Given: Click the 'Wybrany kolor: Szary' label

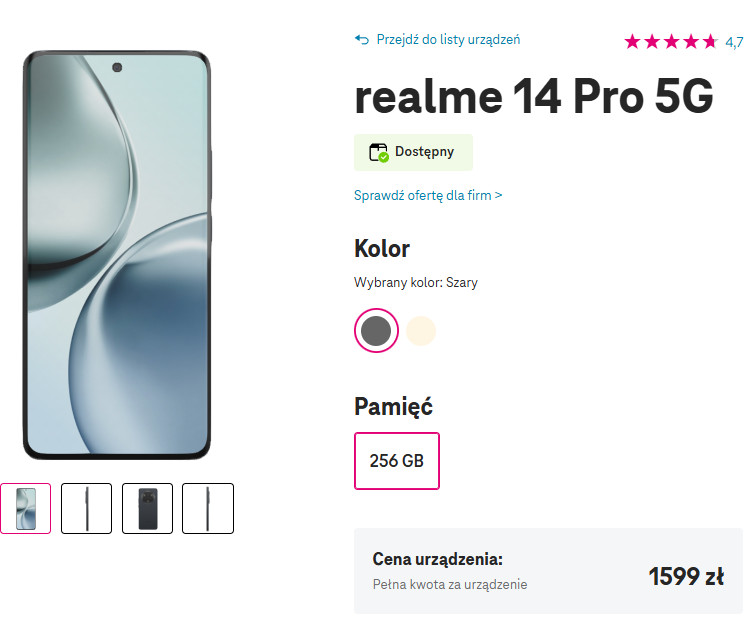Looking at the screenshot, I should click(416, 283).
